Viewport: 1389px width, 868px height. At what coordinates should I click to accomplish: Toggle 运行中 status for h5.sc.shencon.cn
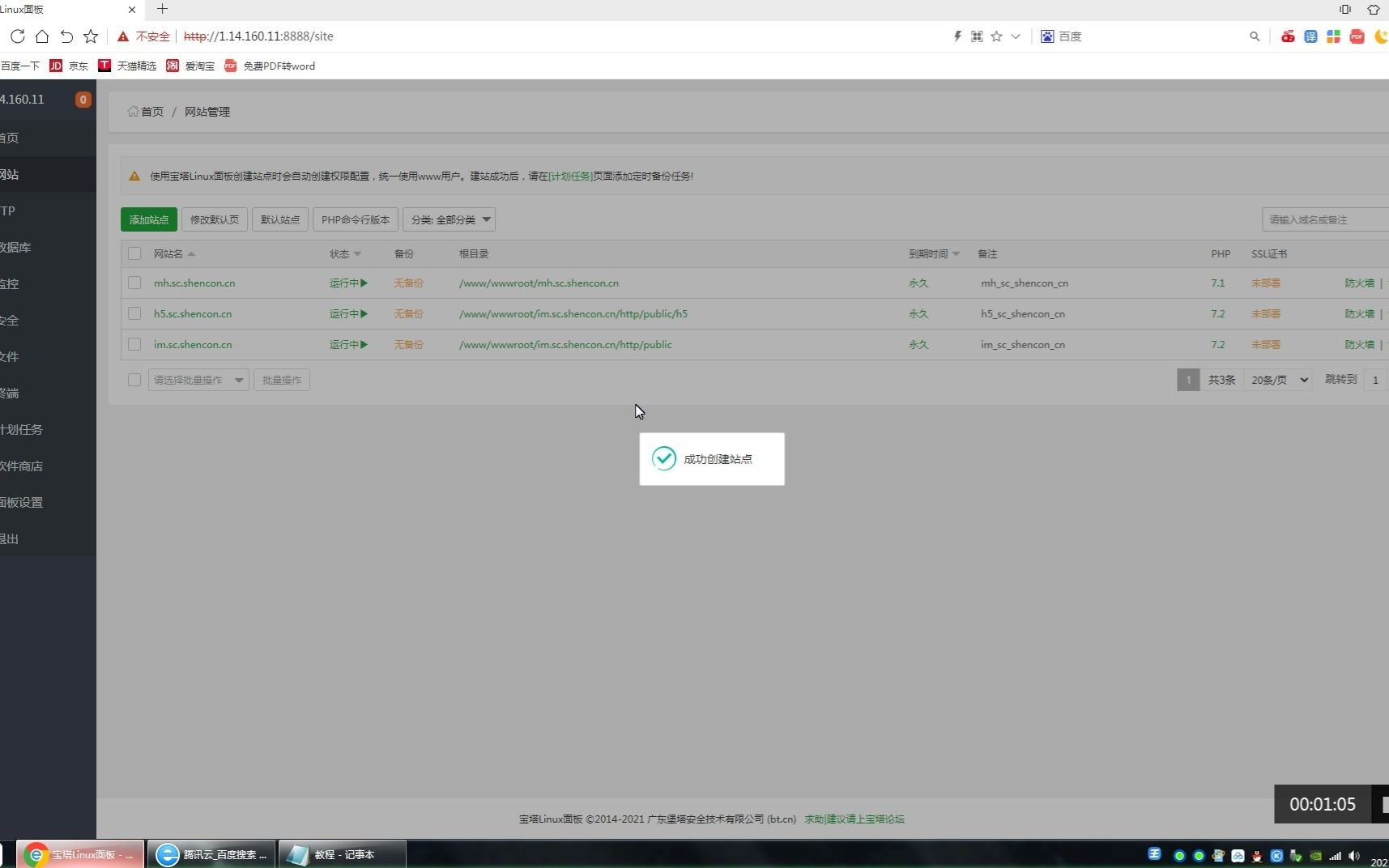point(348,314)
